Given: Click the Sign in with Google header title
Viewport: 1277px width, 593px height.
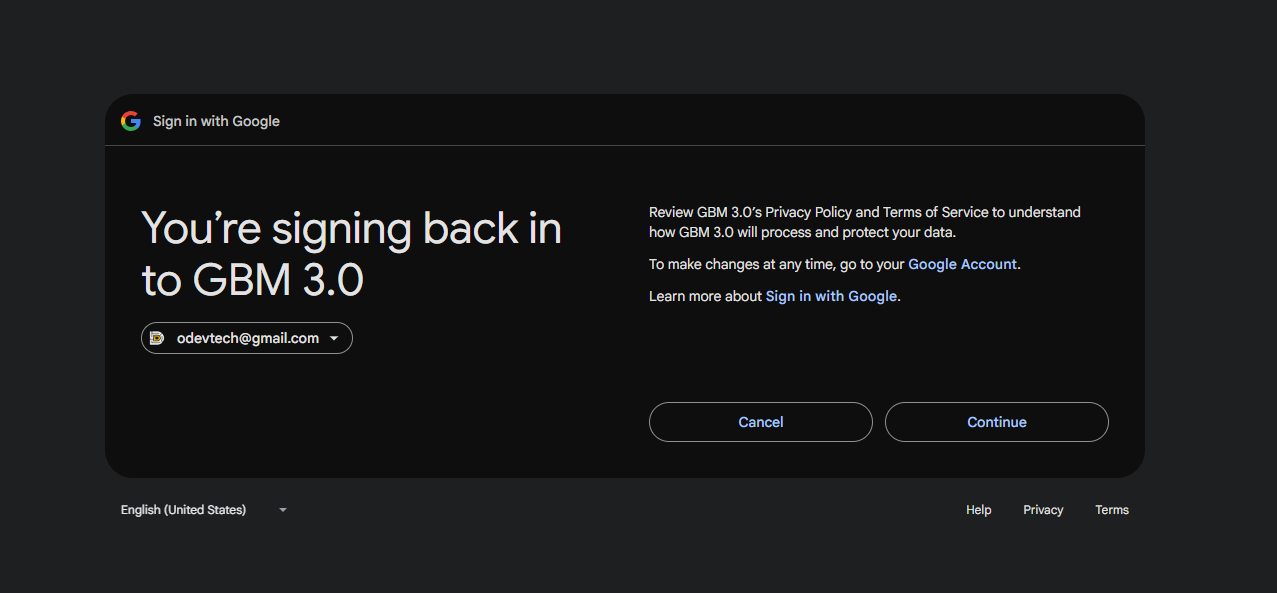Looking at the screenshot, I should [x=216, y=121].
